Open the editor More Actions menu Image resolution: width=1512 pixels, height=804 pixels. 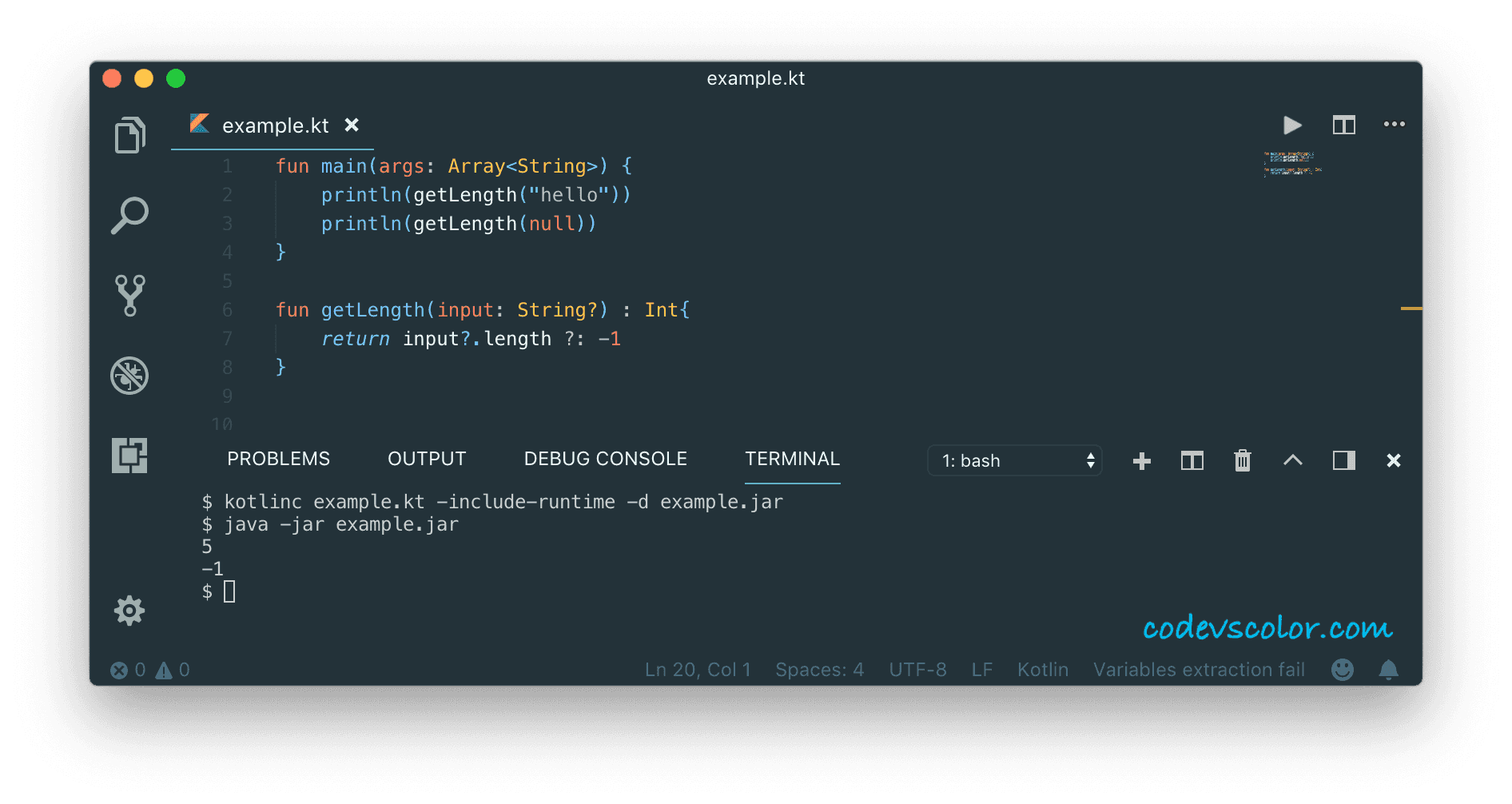click(x=1395, y=125)
